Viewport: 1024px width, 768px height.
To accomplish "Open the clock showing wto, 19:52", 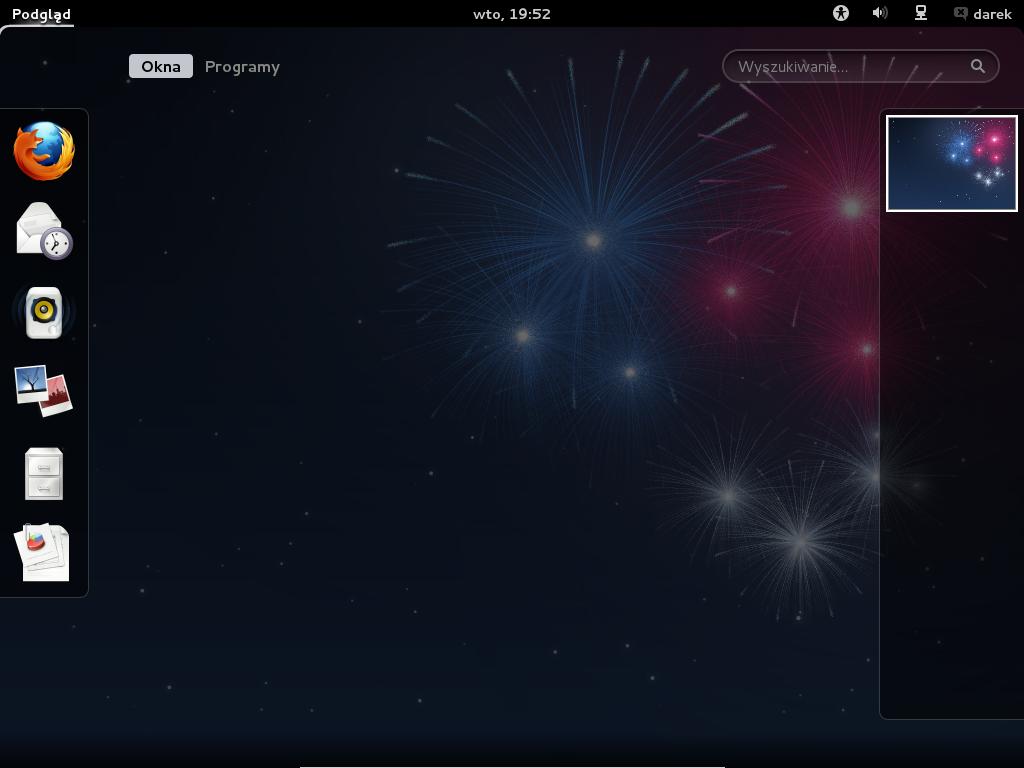I will [x=512, y=14].
